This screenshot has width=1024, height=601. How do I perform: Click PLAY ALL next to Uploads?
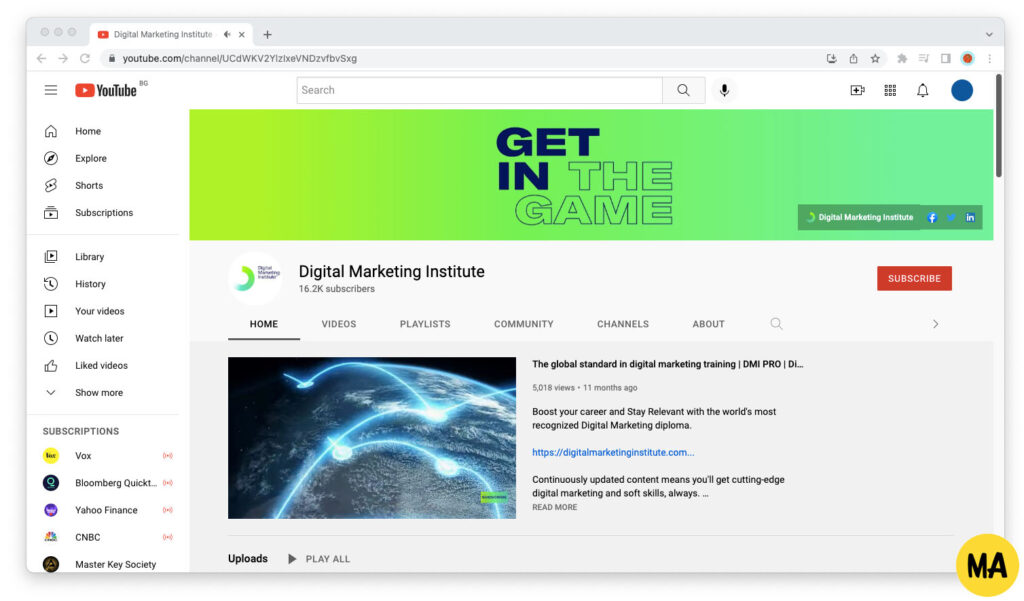pyautogui.click(x=319, y=559)
